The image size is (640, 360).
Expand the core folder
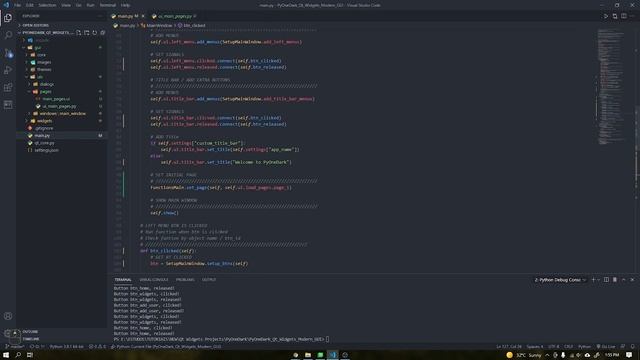coord(61,55)
